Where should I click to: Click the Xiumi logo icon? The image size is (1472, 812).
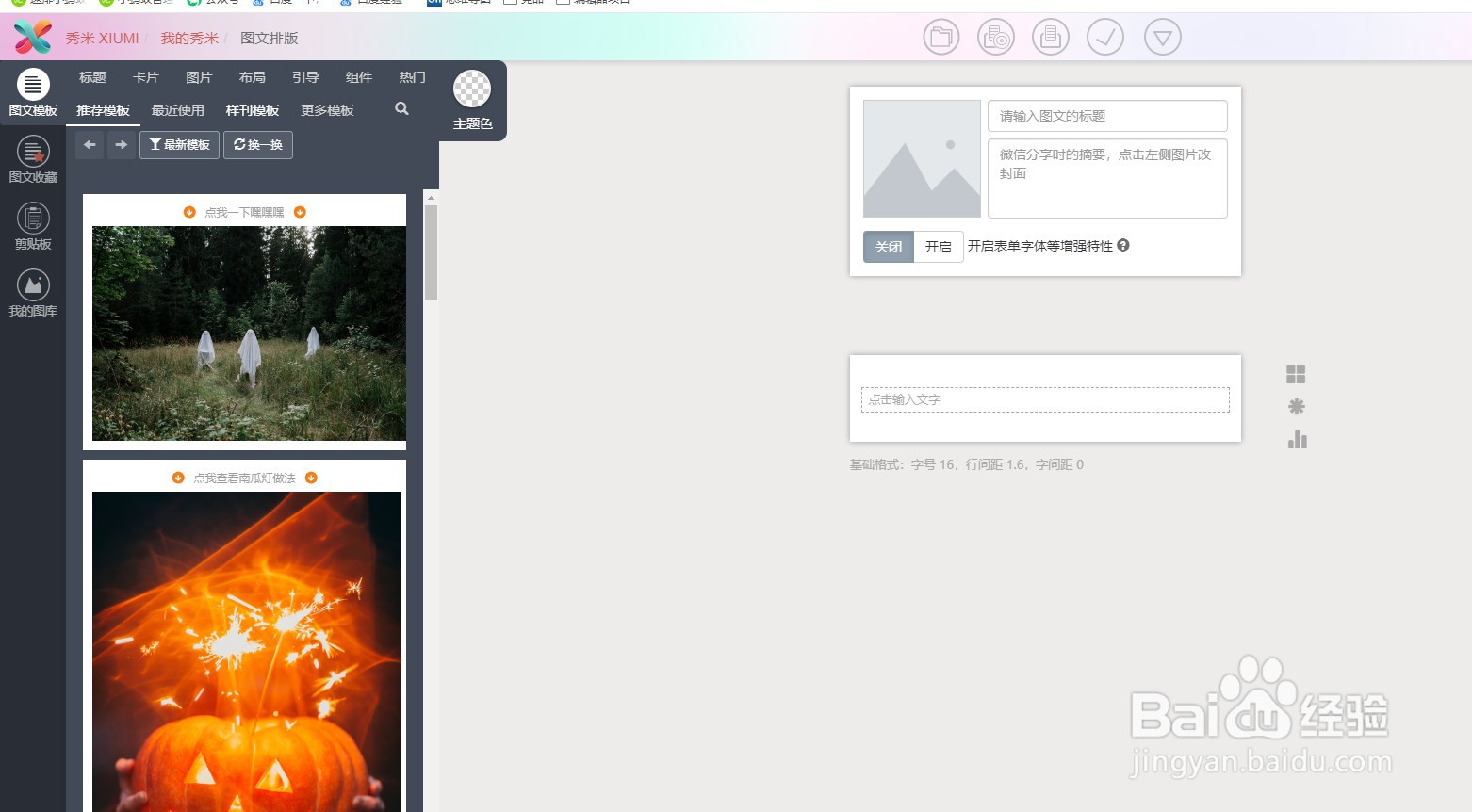click(x=33, y=38)
